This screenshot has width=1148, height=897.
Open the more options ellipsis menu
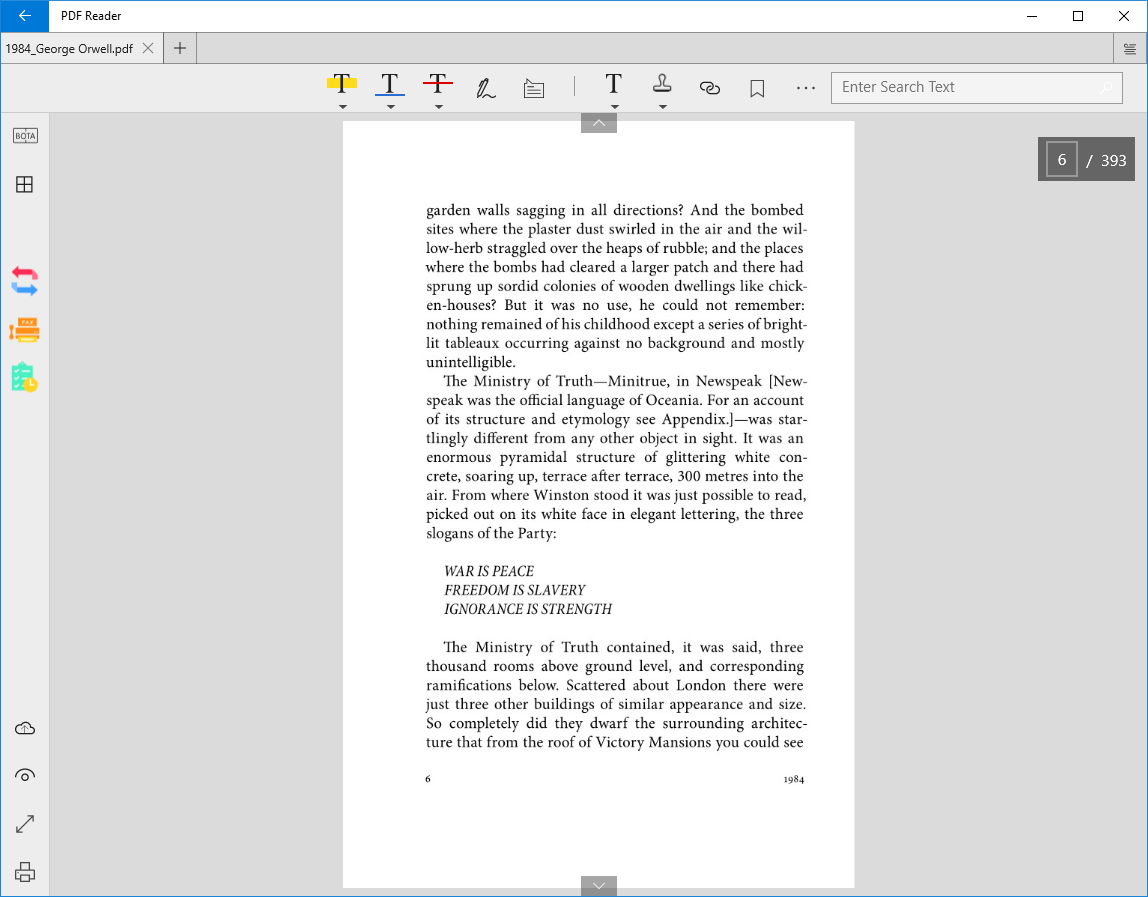pos(805,88)
